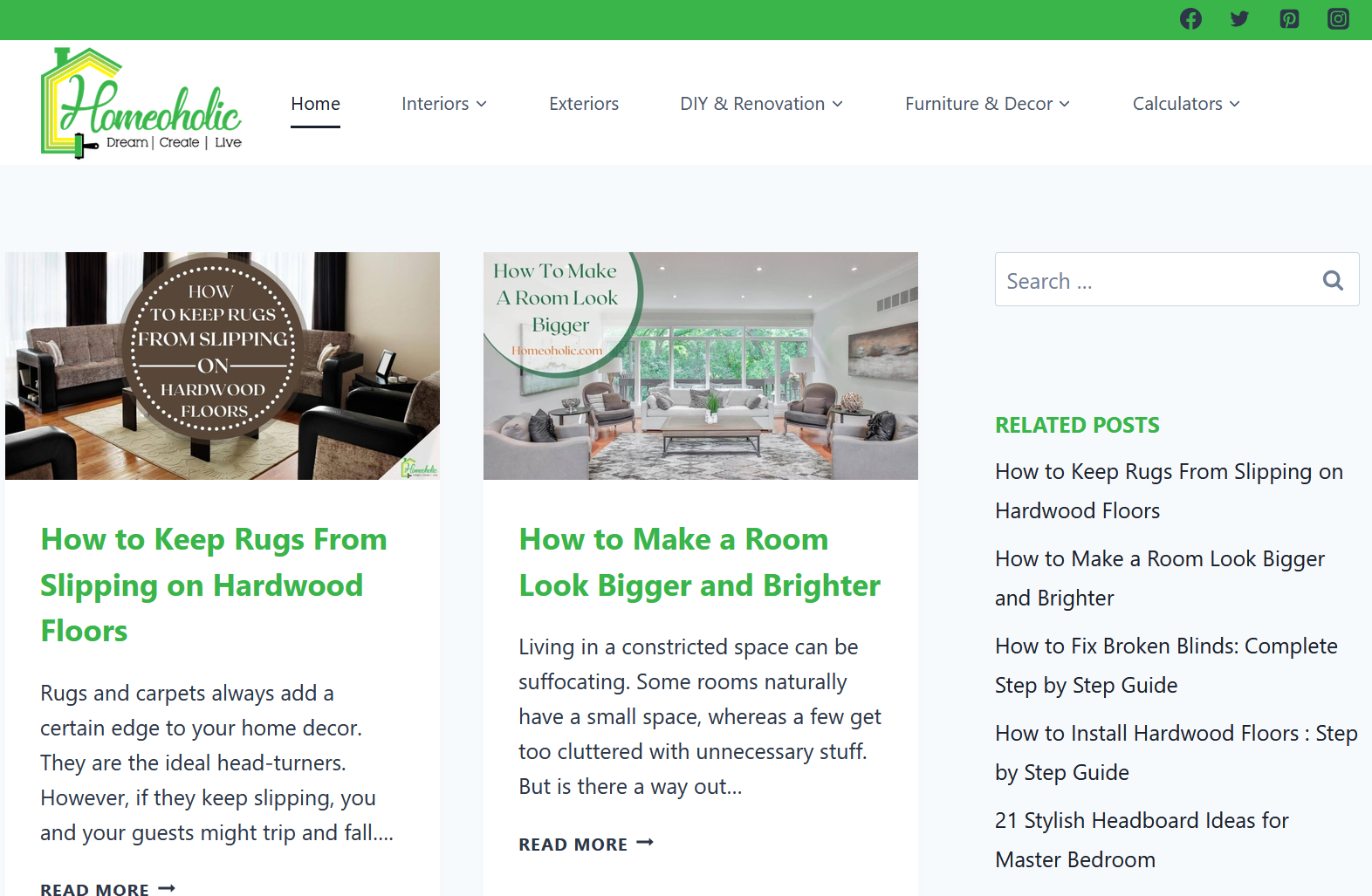Open the Twitter social icon
The height and width of the screenshot is (896, 1372).
point(1239,19)
